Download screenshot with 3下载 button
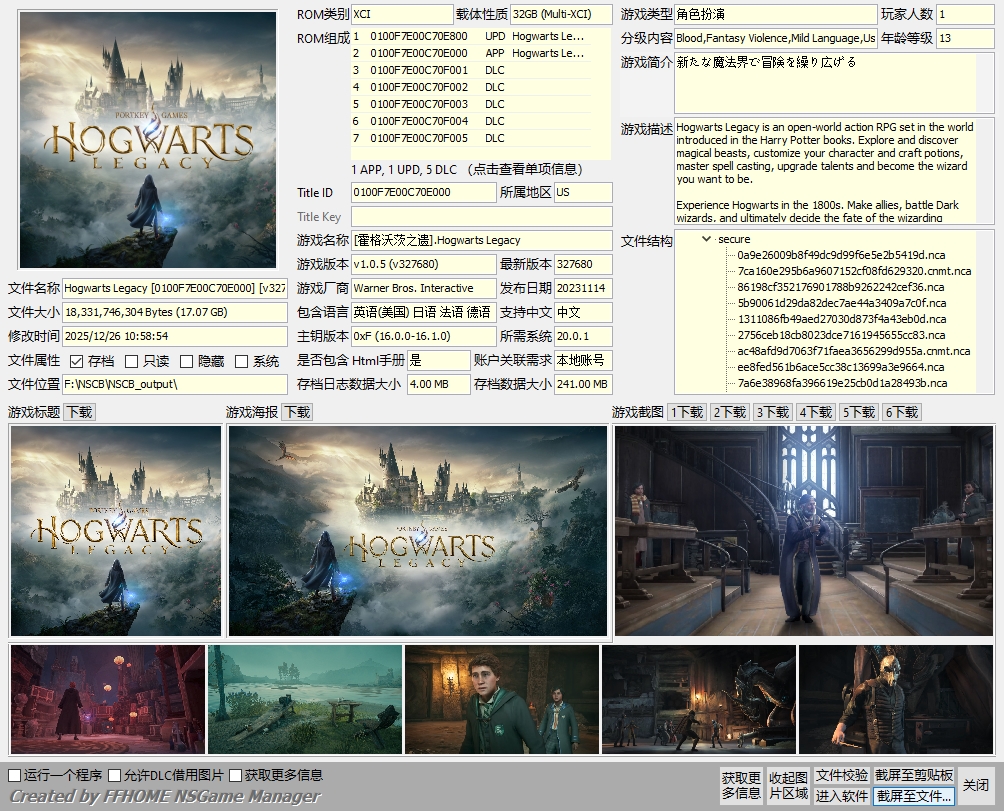 click(773, 412)
